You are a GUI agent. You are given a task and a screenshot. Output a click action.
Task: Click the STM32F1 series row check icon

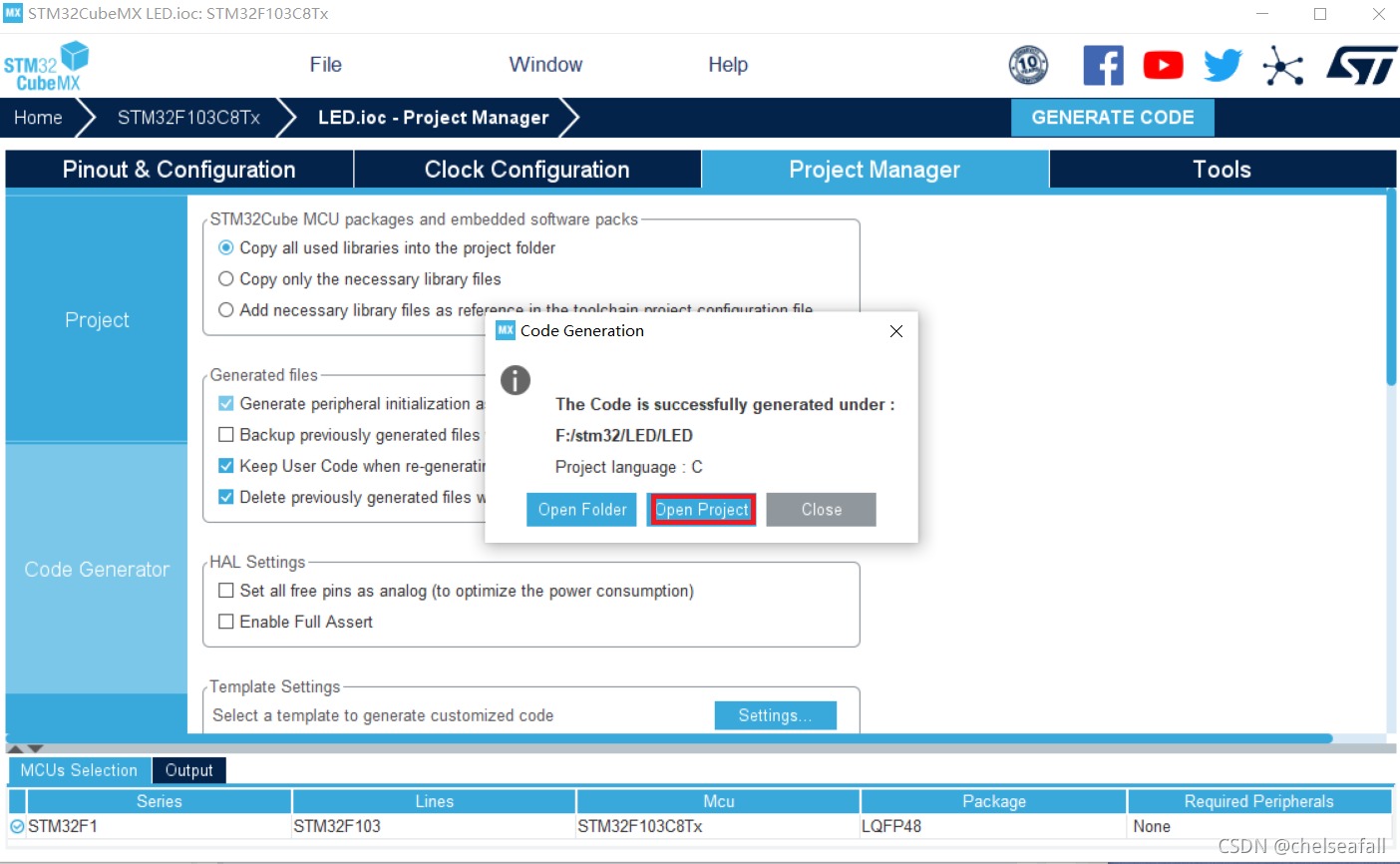[17, 826]
